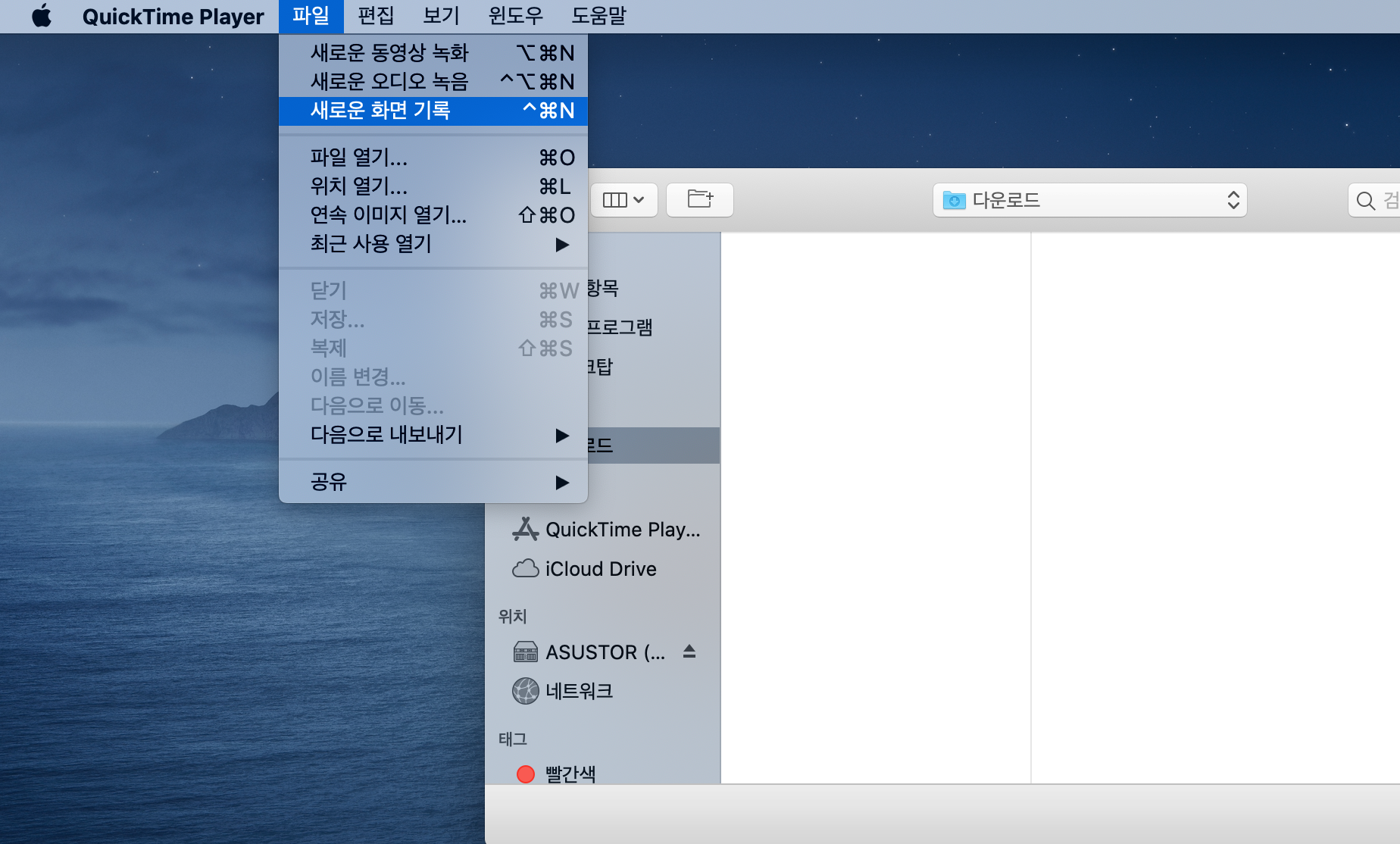
Task: Expand the 공유 submenu
Action: tap(433, 482)
